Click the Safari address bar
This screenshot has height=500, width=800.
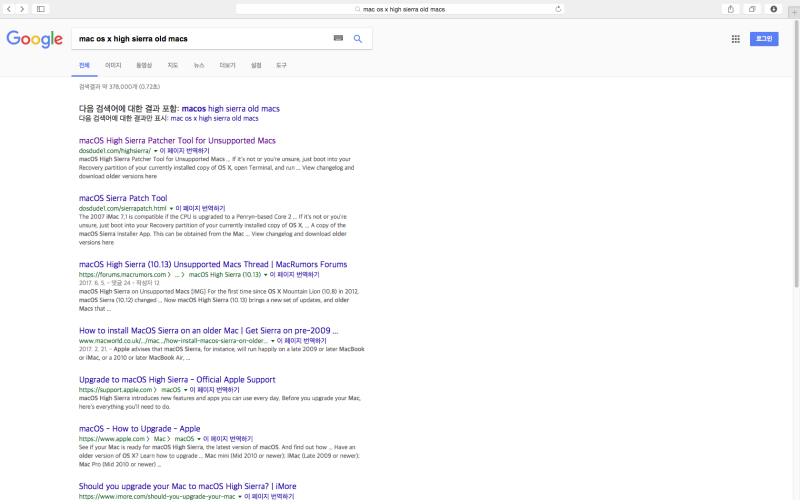pyautogui.click(x=400, y=9)
